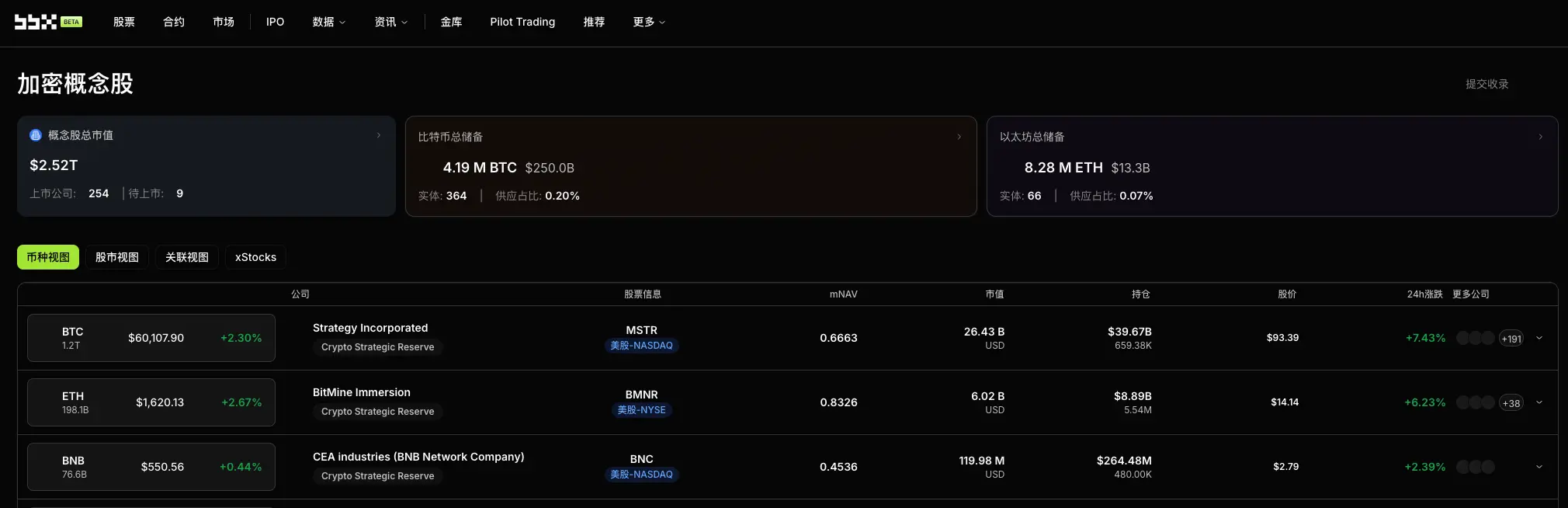This screenshot has height=508, width=1568.
Task: Click the Crypto Strategic Reserve tag under BitMine
Action: 378,412
